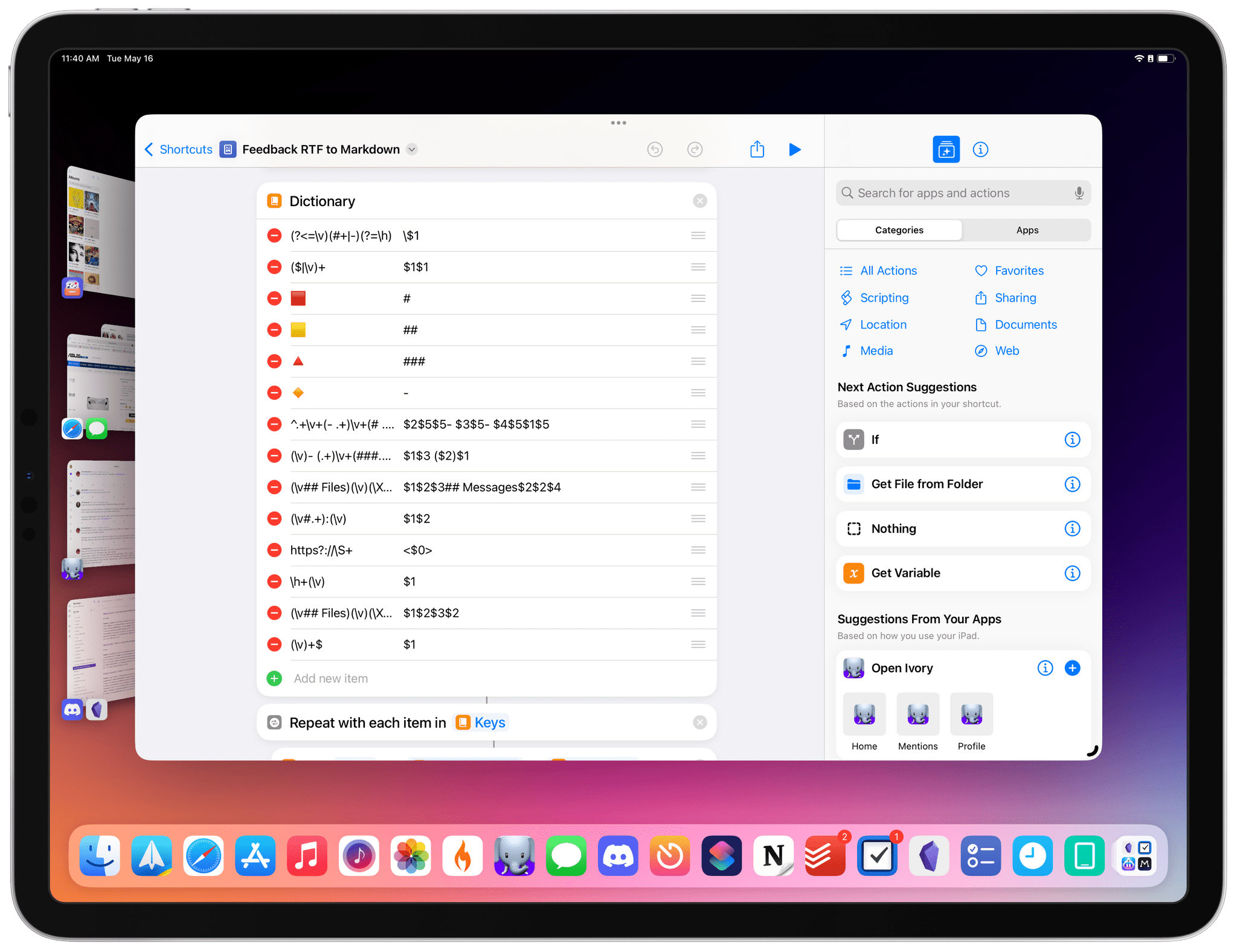Grab reorder handle of (\v)+$ row
Screen dimensions: 1237x952
(x=698, y=645)
